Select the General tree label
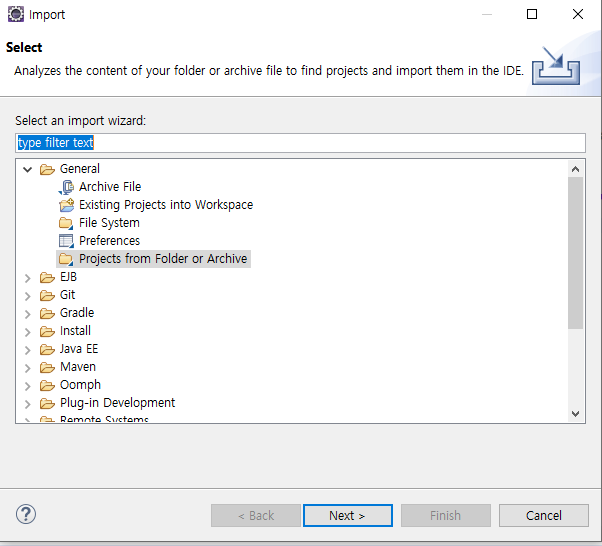 pos(80,169)
